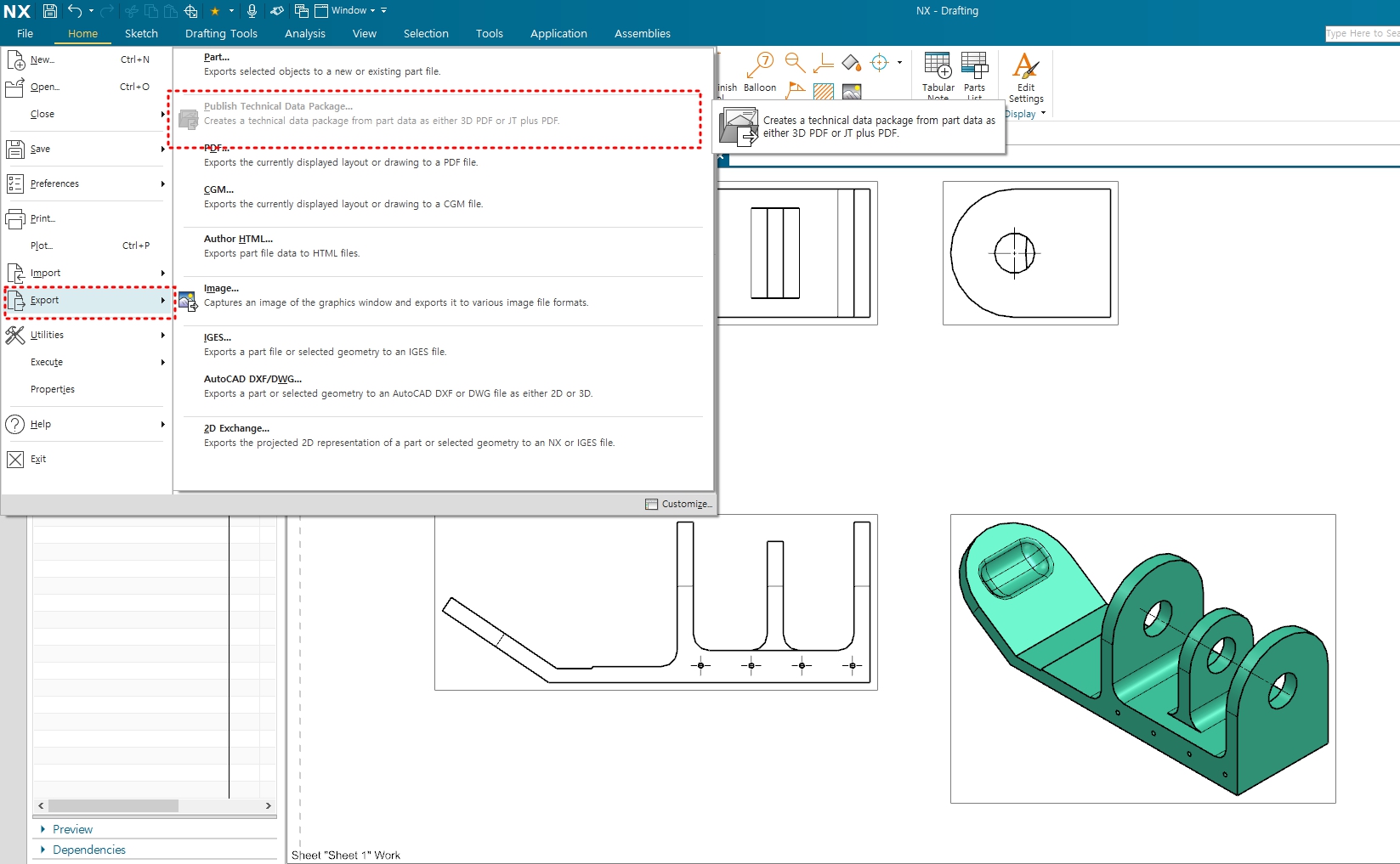Choose AutoCAD DXF/DWG... export option
Viewport: 1400px width, 864px height.
pos(442,387)
